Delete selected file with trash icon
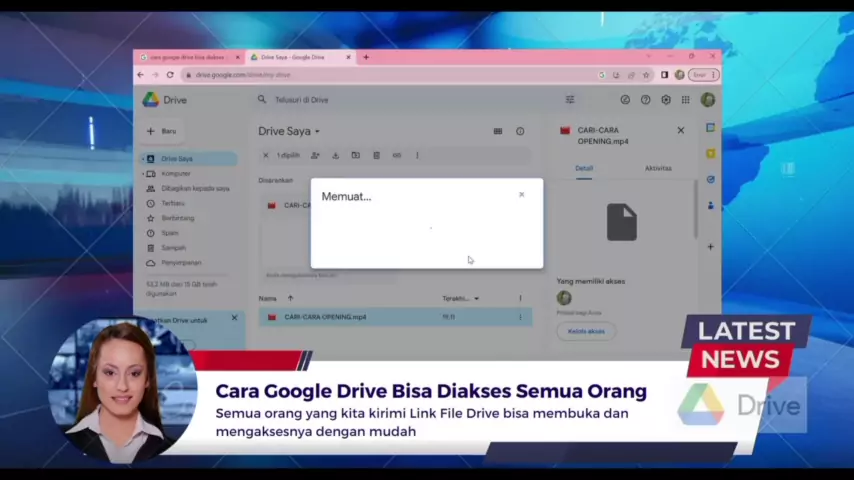 [376, 155]
